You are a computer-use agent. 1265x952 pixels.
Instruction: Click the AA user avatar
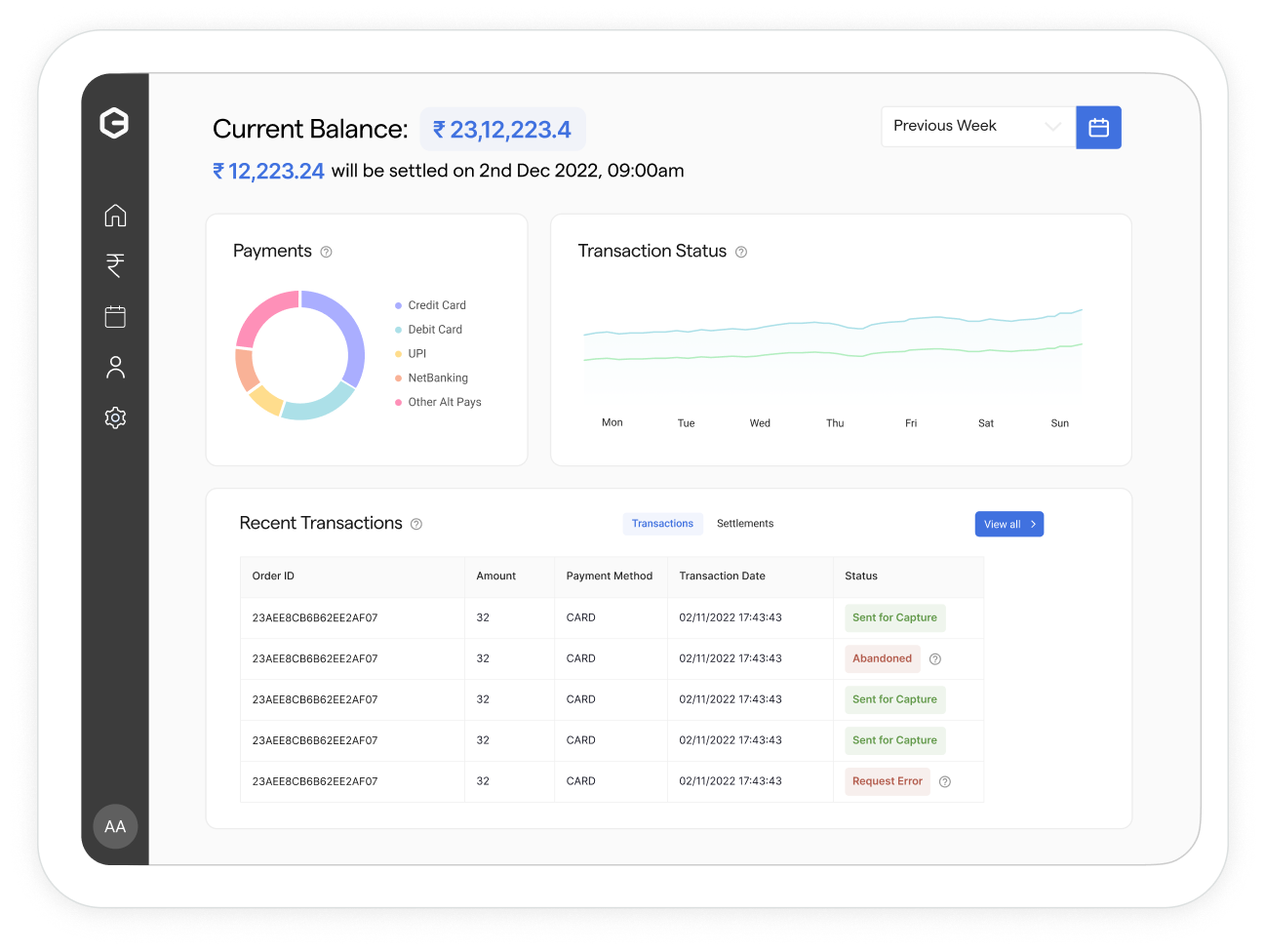(115, 826)
